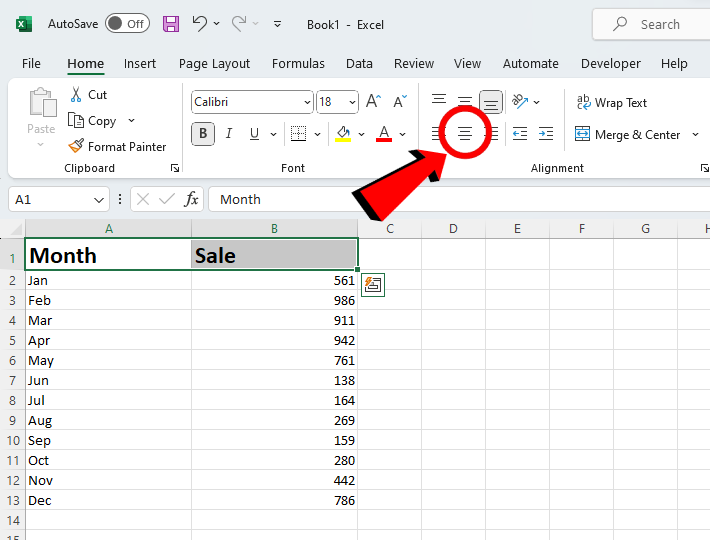Screen dimensions: 710x540
Task: Click the Top Align icon
Action: coord(439,102)
